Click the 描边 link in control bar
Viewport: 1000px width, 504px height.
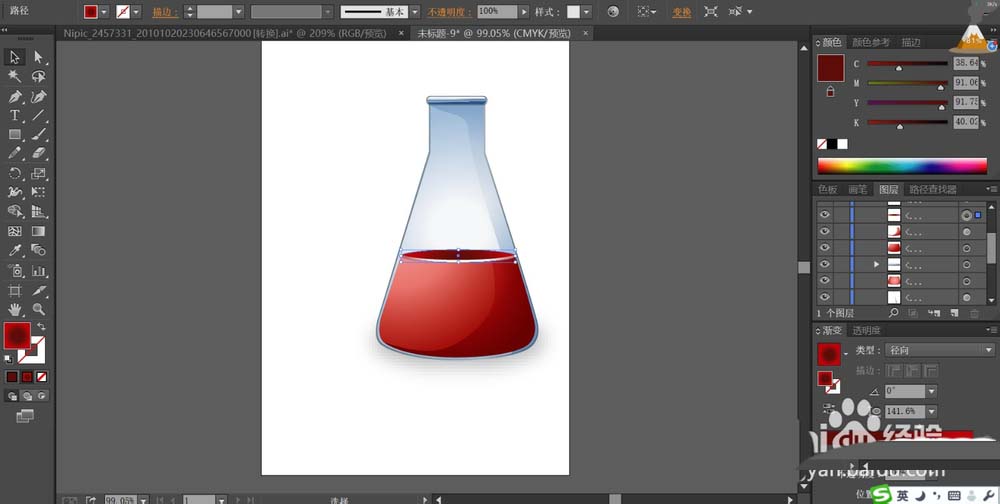click(165, 12)
